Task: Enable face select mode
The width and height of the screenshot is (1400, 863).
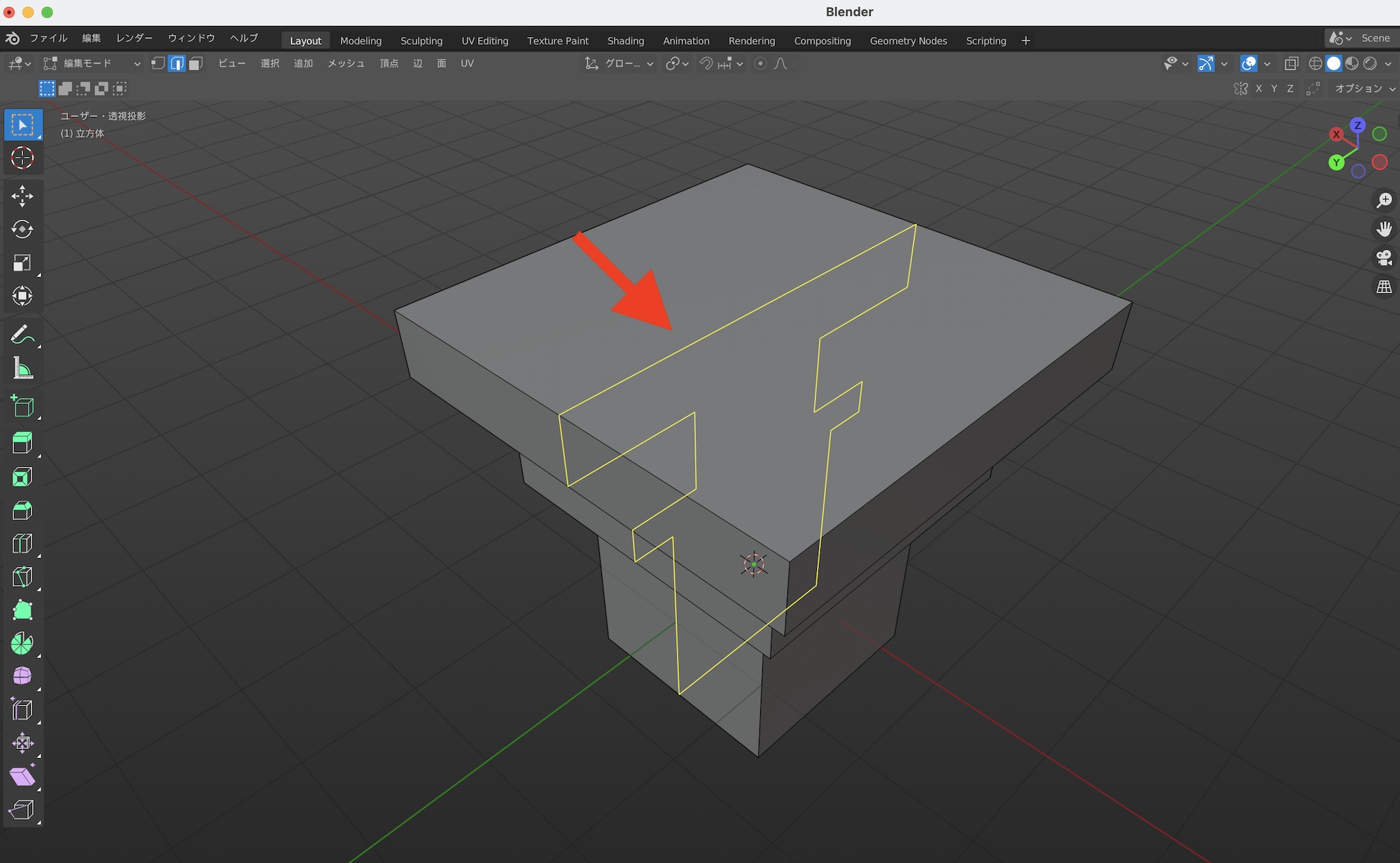Action: click(196, 64)
